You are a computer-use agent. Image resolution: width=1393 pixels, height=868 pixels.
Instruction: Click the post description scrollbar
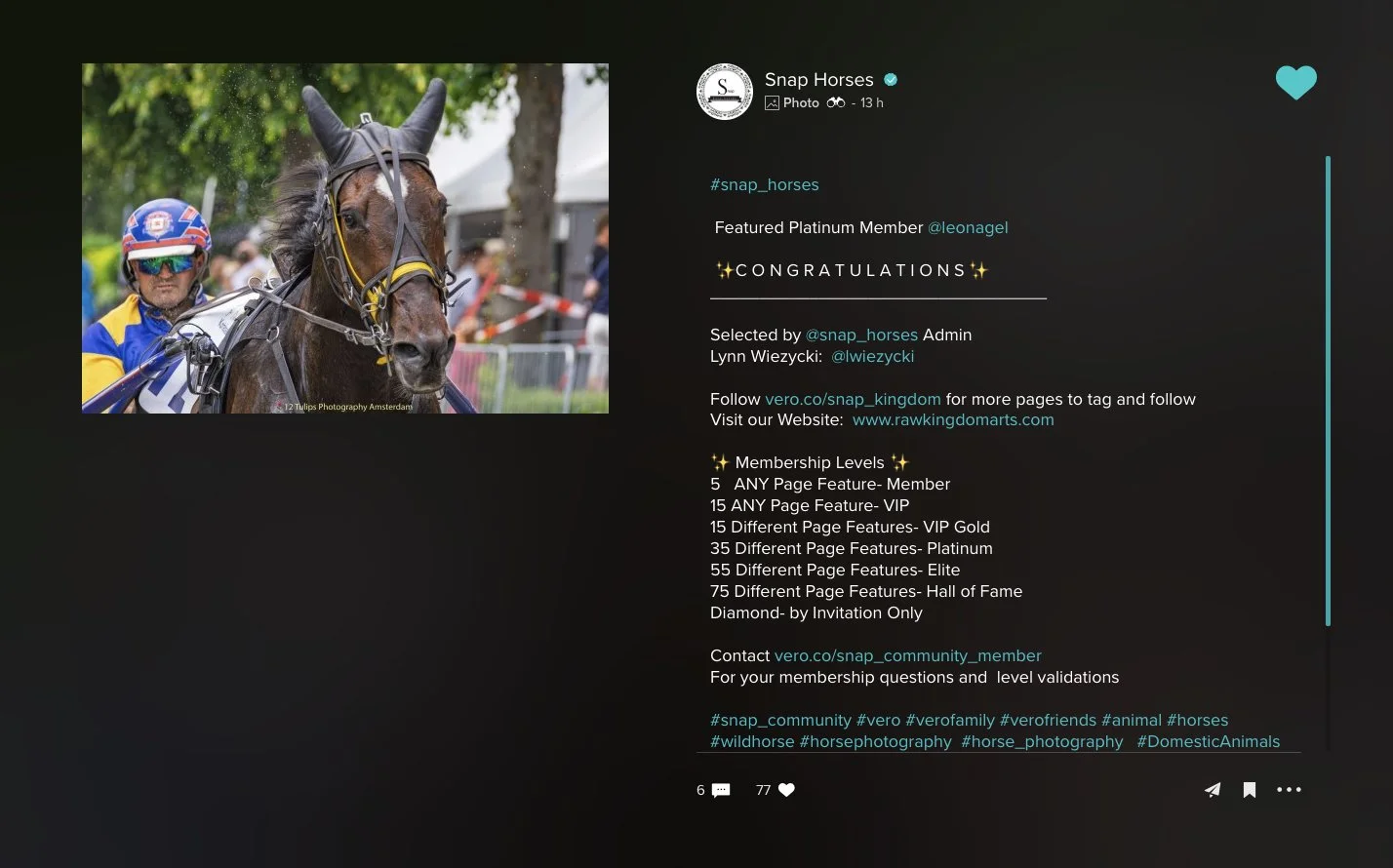(x=1328, y=390)
